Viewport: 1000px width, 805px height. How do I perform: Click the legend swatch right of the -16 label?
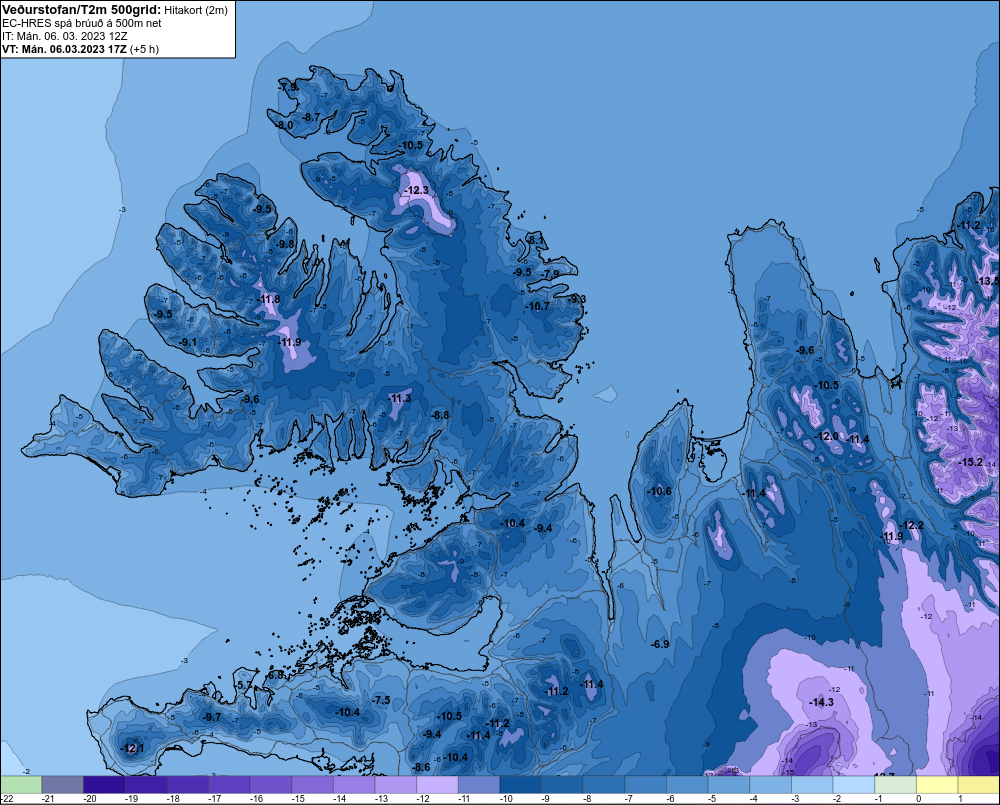pos(271,785)
